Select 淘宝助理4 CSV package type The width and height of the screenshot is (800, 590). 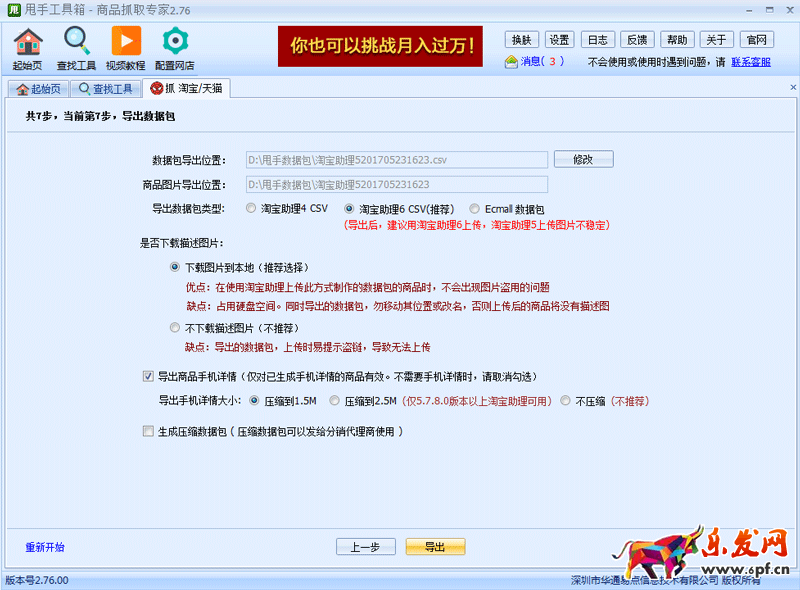pyautogui.click(x=250, y=209)
